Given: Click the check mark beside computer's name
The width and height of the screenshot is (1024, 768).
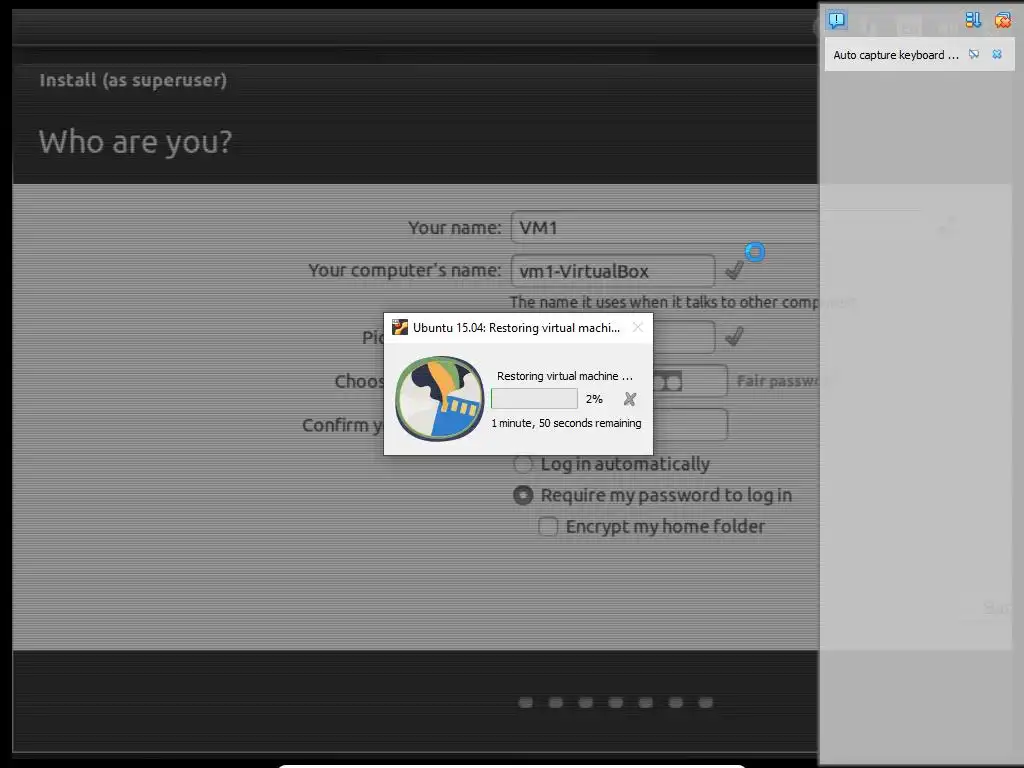Looking at the screenshot, I should click(x=734, y=270).
